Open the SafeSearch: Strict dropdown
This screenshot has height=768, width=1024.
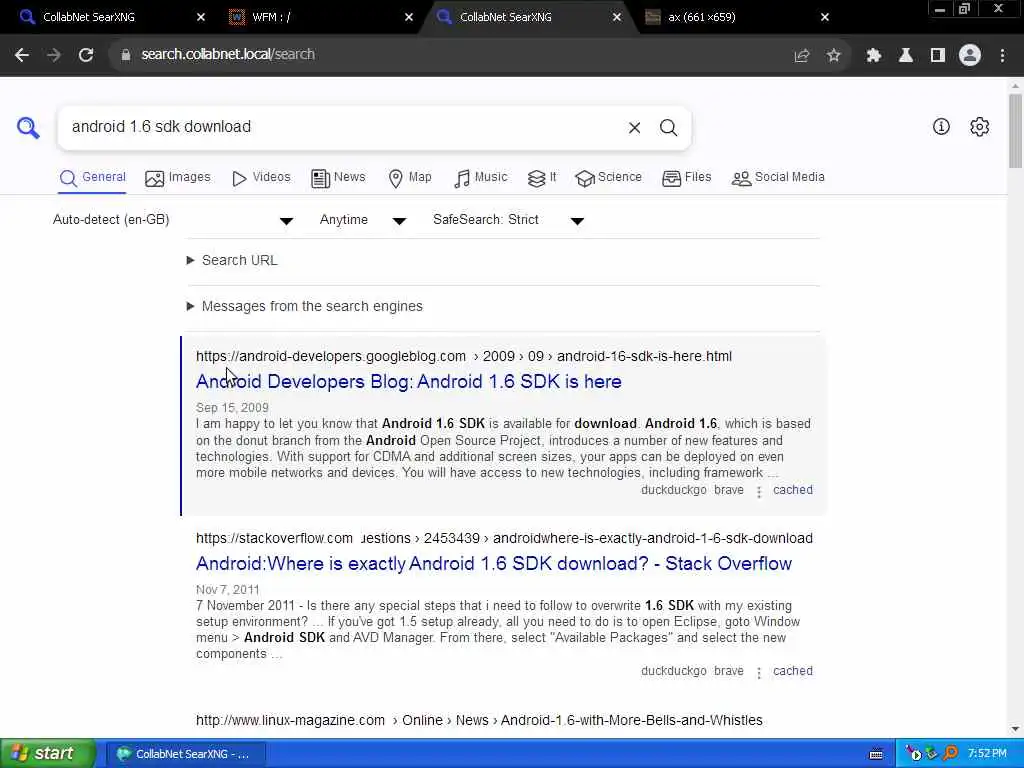(508, 220)
